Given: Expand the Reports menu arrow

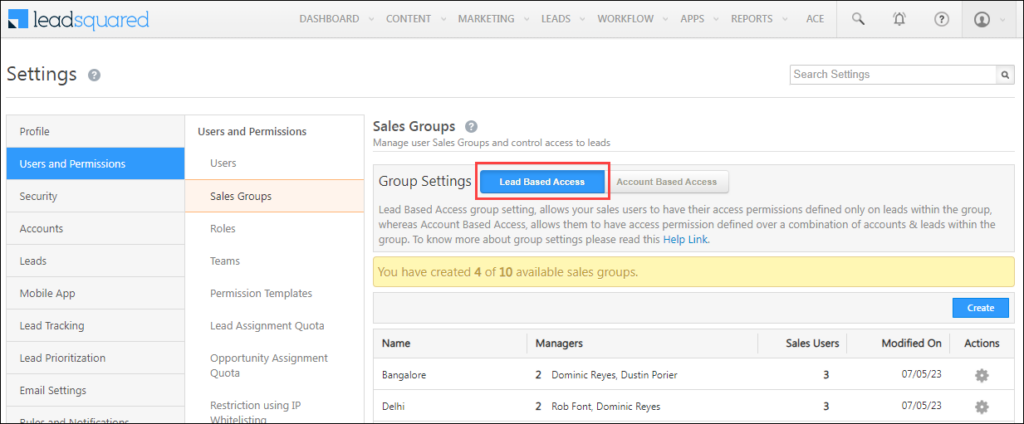Looking at the screenshot, I should tap(784, 20).
